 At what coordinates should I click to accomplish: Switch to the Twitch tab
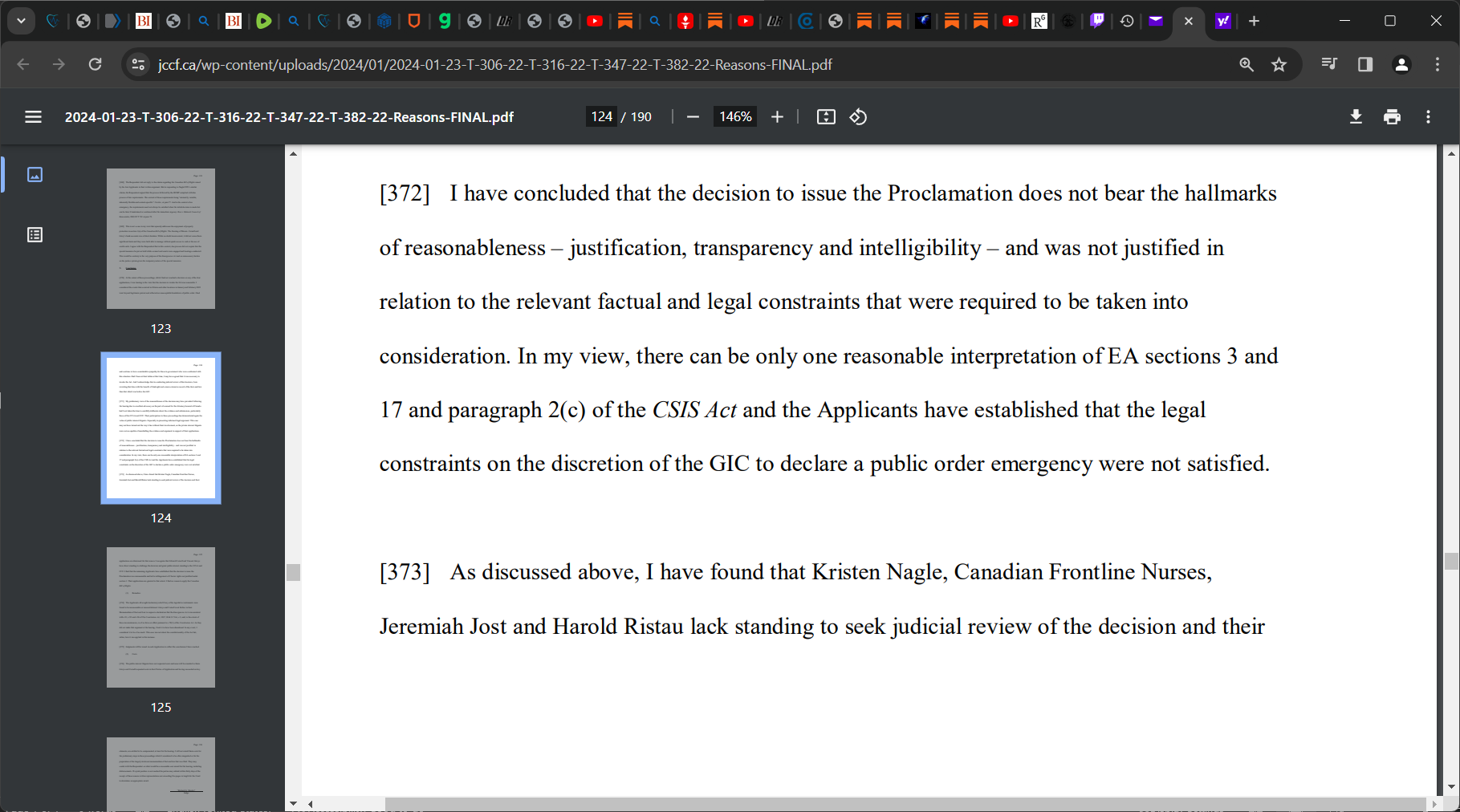(x=1097, y=21)
